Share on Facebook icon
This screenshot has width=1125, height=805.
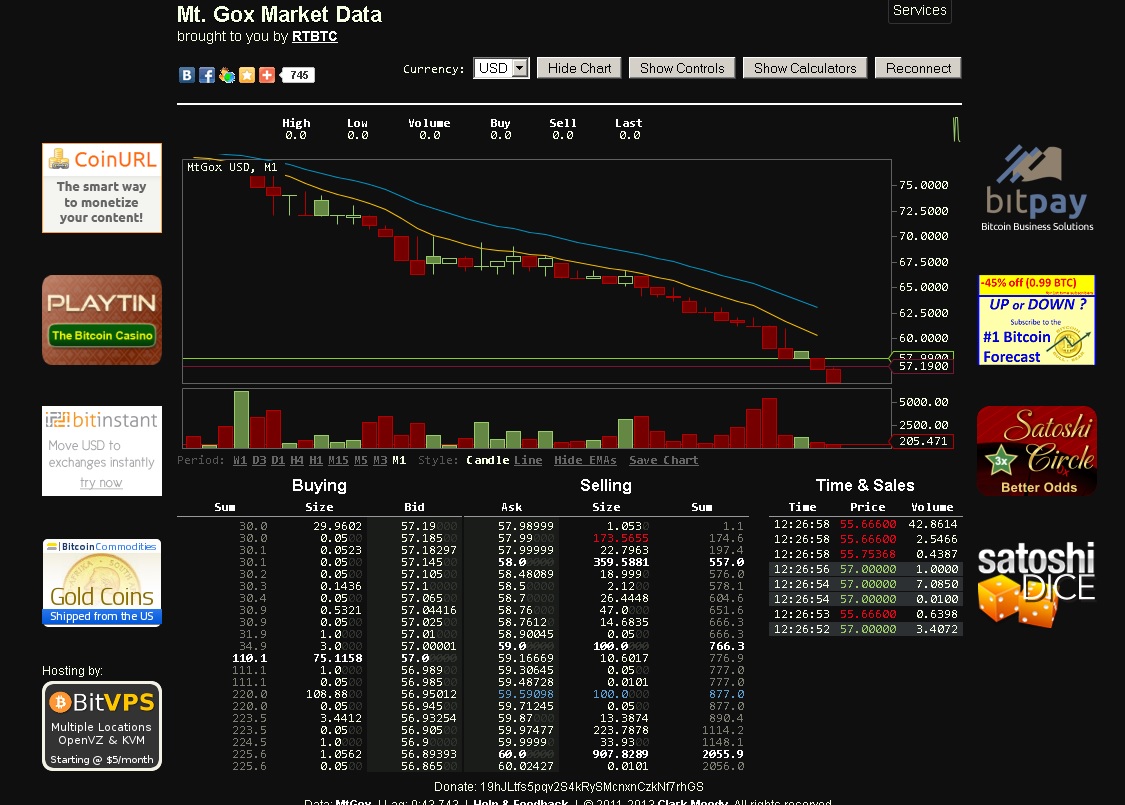tap(207, 75)
